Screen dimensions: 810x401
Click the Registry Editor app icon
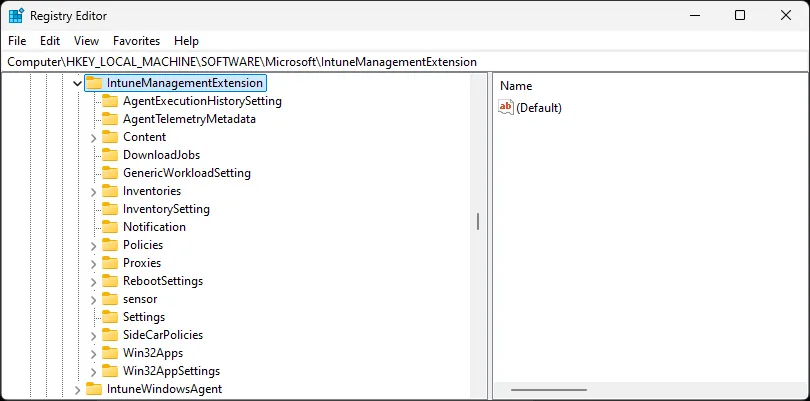(17, 16)
